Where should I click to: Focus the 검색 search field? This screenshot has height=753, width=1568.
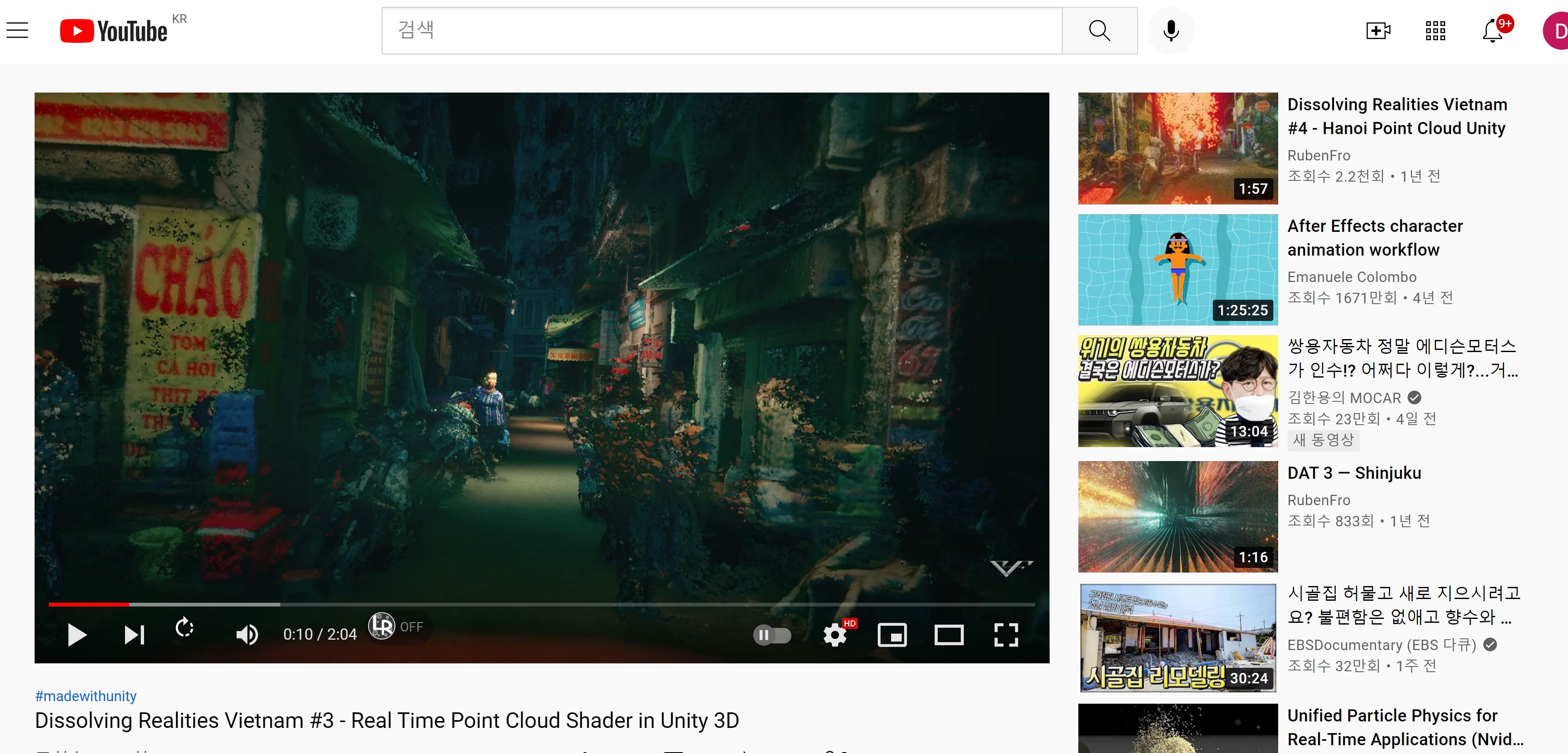[x=722, y=30]
